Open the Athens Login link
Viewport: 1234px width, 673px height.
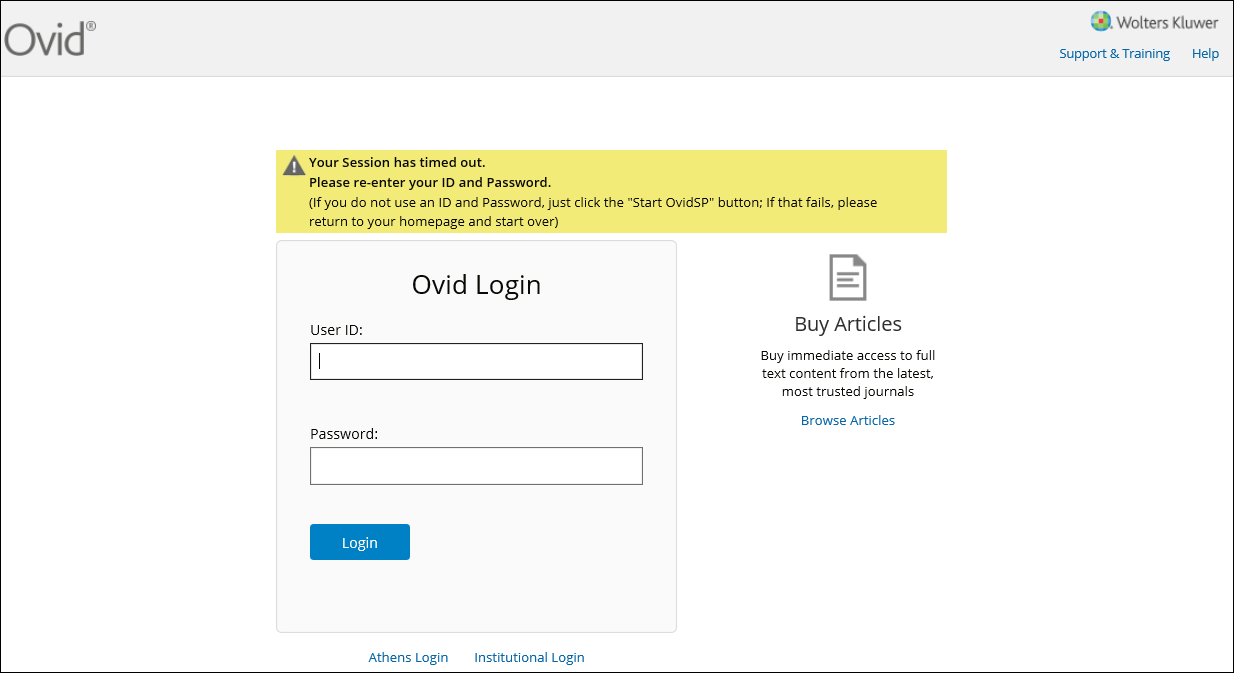click(x=408, y=657)
